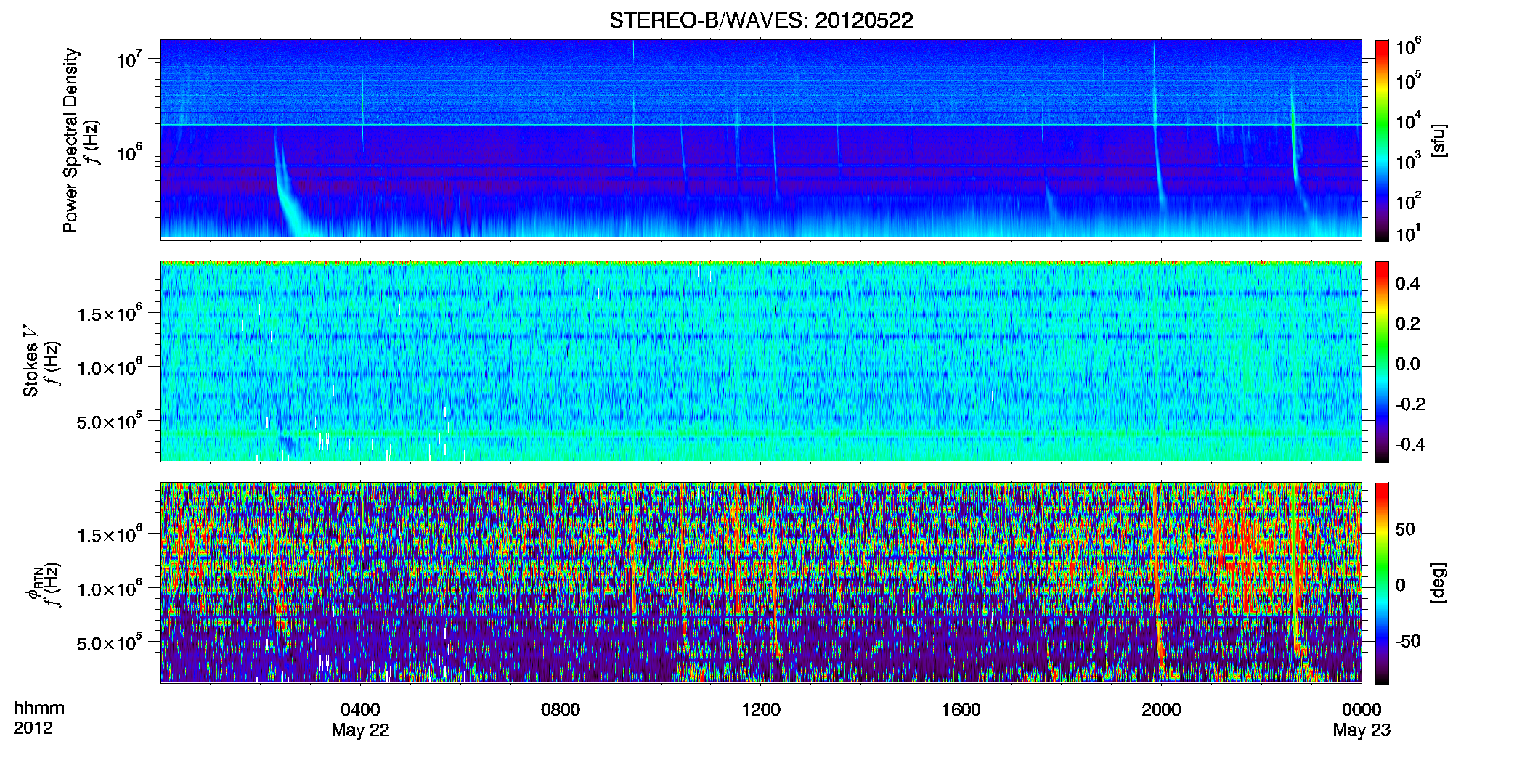Click the Power Spectral Density spectrogram panel

pyautogui.click(x=761, y=139)
